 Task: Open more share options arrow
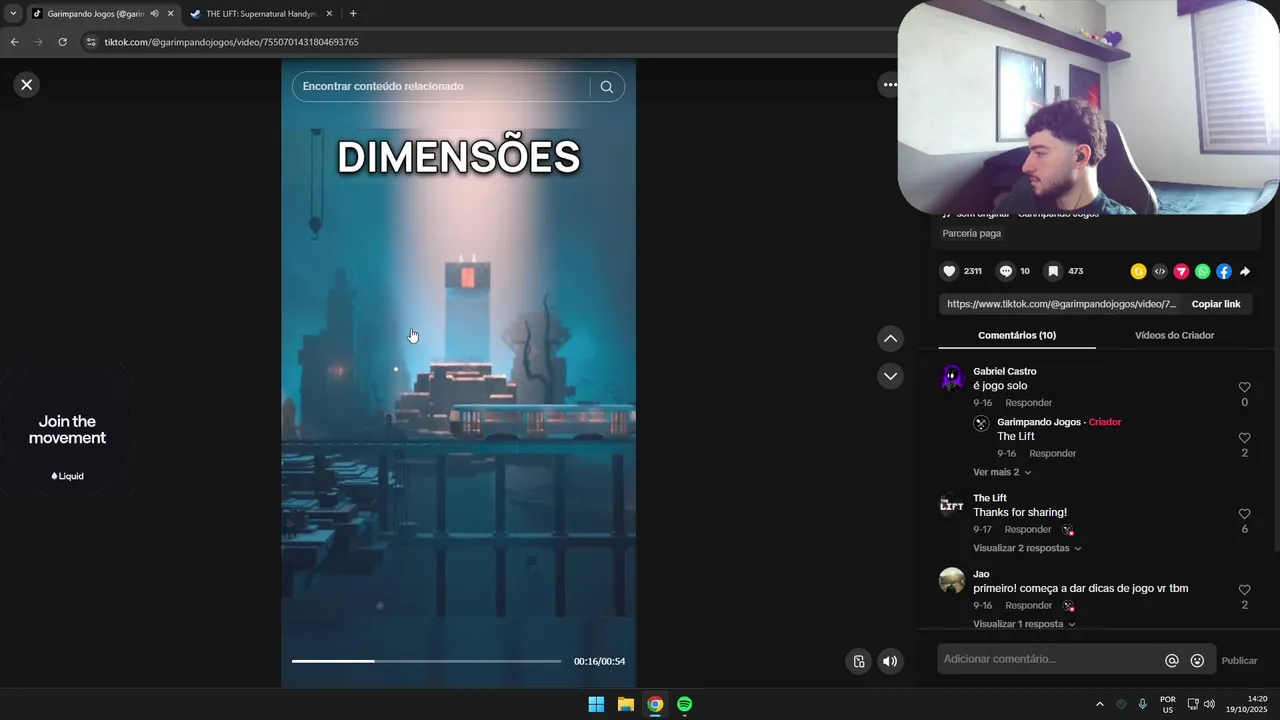1245,271
